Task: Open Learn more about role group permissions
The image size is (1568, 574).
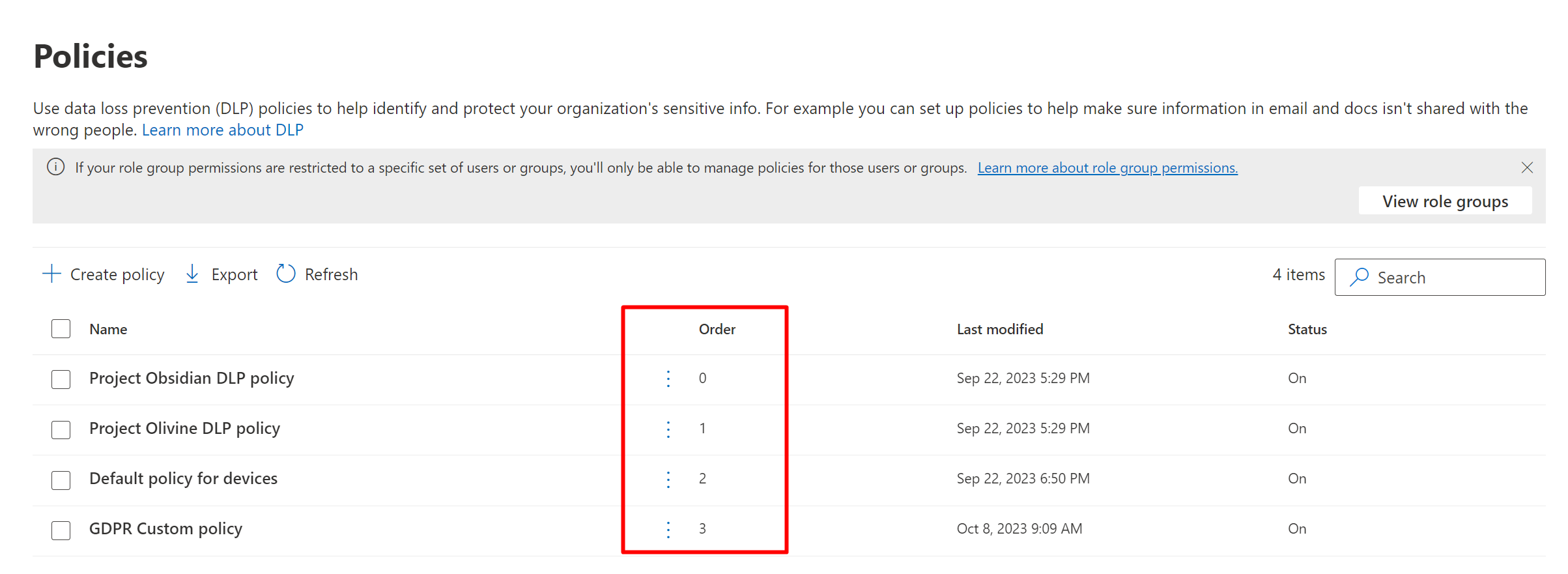Action: point(1107,168)
